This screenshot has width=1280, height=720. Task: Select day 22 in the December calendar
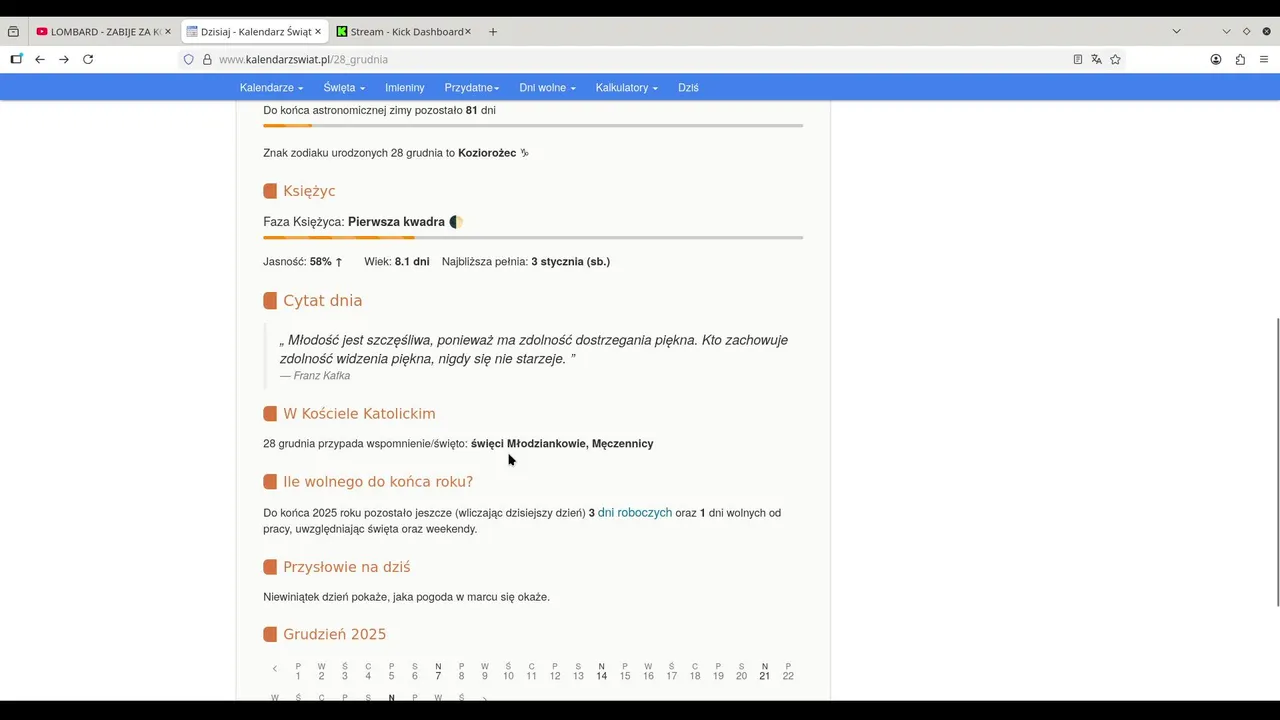click(788, 672)
